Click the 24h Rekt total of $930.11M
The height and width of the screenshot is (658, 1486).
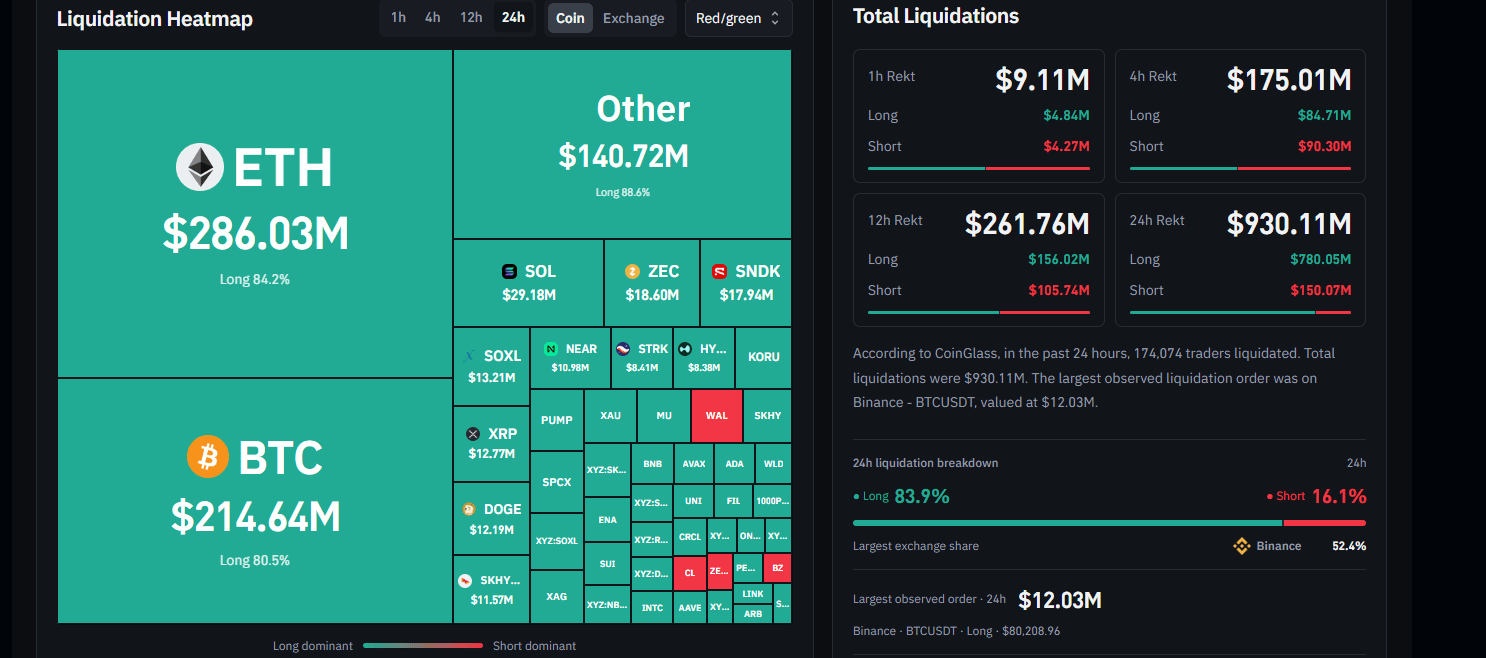(x=1289, y=223)
